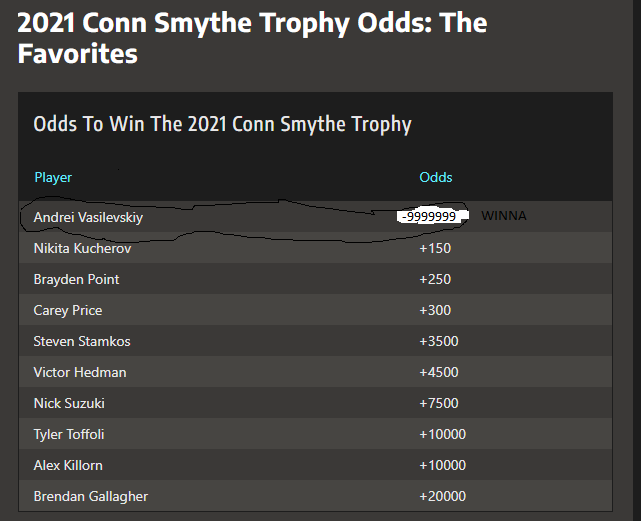The width and height of the screenshot is (641, 521).
Task: Click the Player column header
Action: [x=53, y=177]
